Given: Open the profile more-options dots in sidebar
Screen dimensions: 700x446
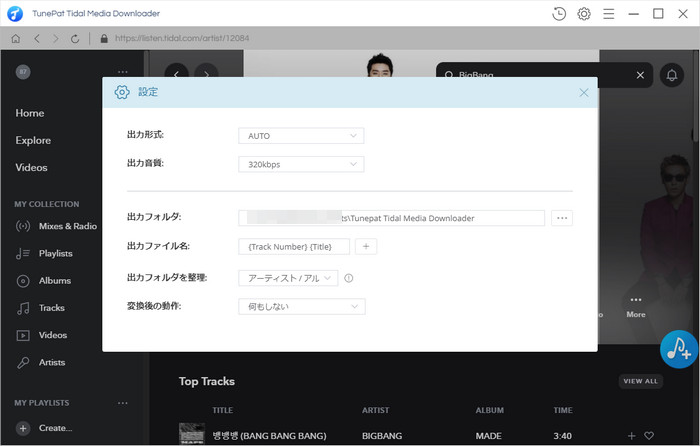Looking at the screenshot, I should tap(122, 72).
